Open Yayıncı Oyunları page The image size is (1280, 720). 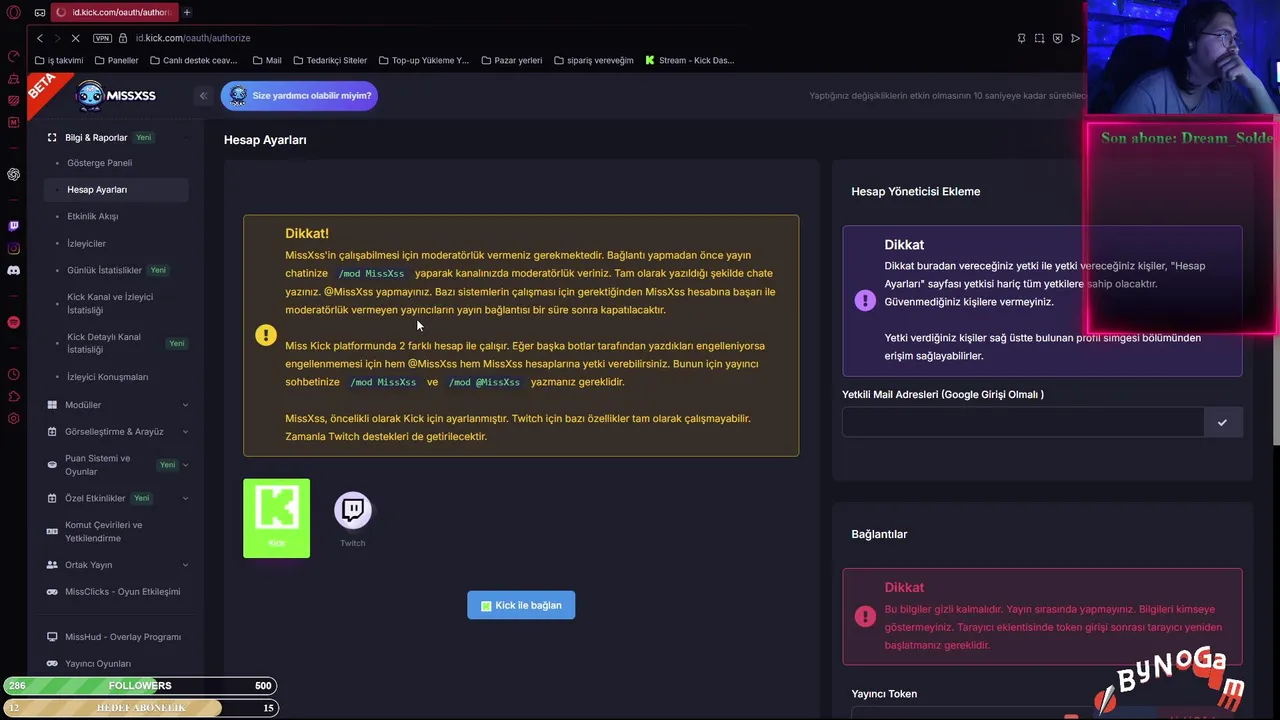(x=98, y=663)
